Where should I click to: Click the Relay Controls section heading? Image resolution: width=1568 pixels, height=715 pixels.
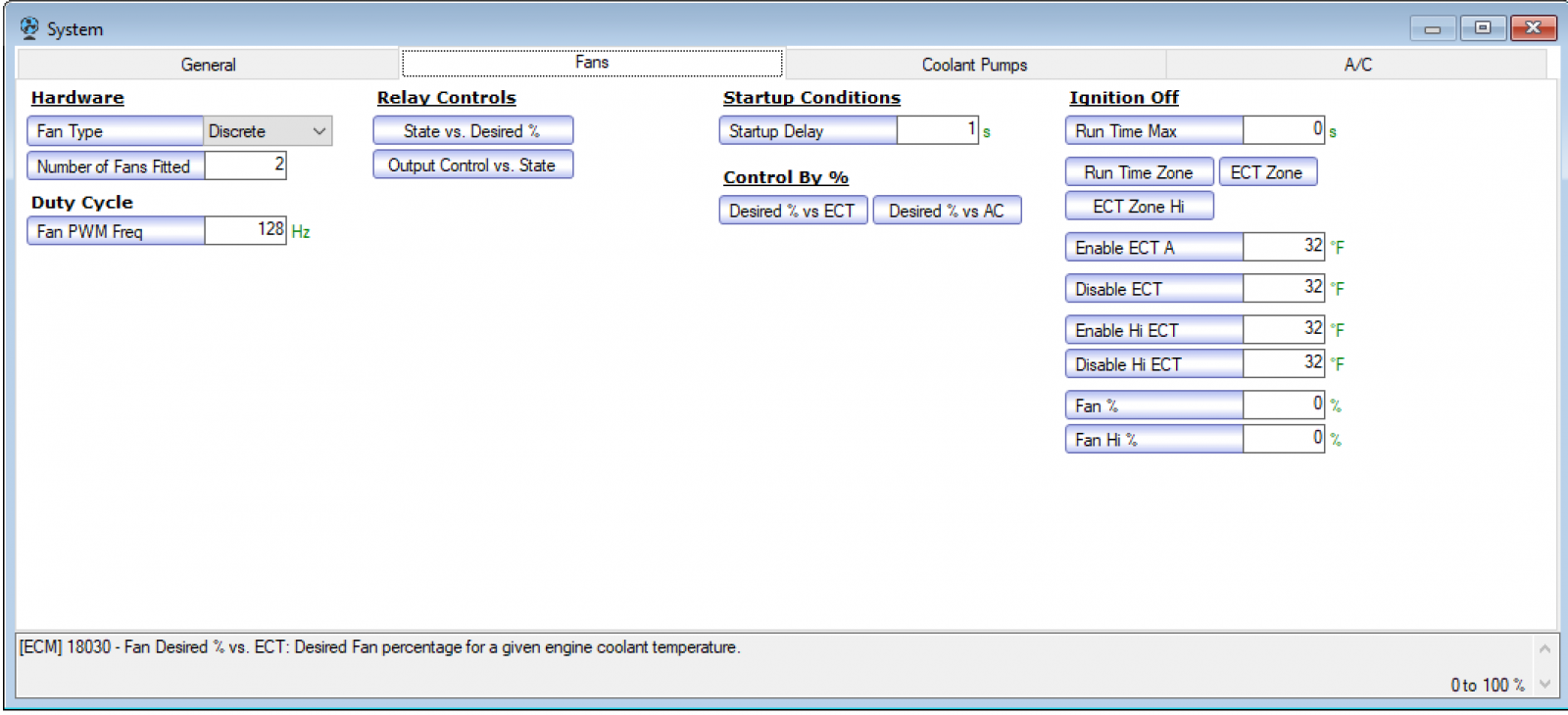(x=446, y=97)
